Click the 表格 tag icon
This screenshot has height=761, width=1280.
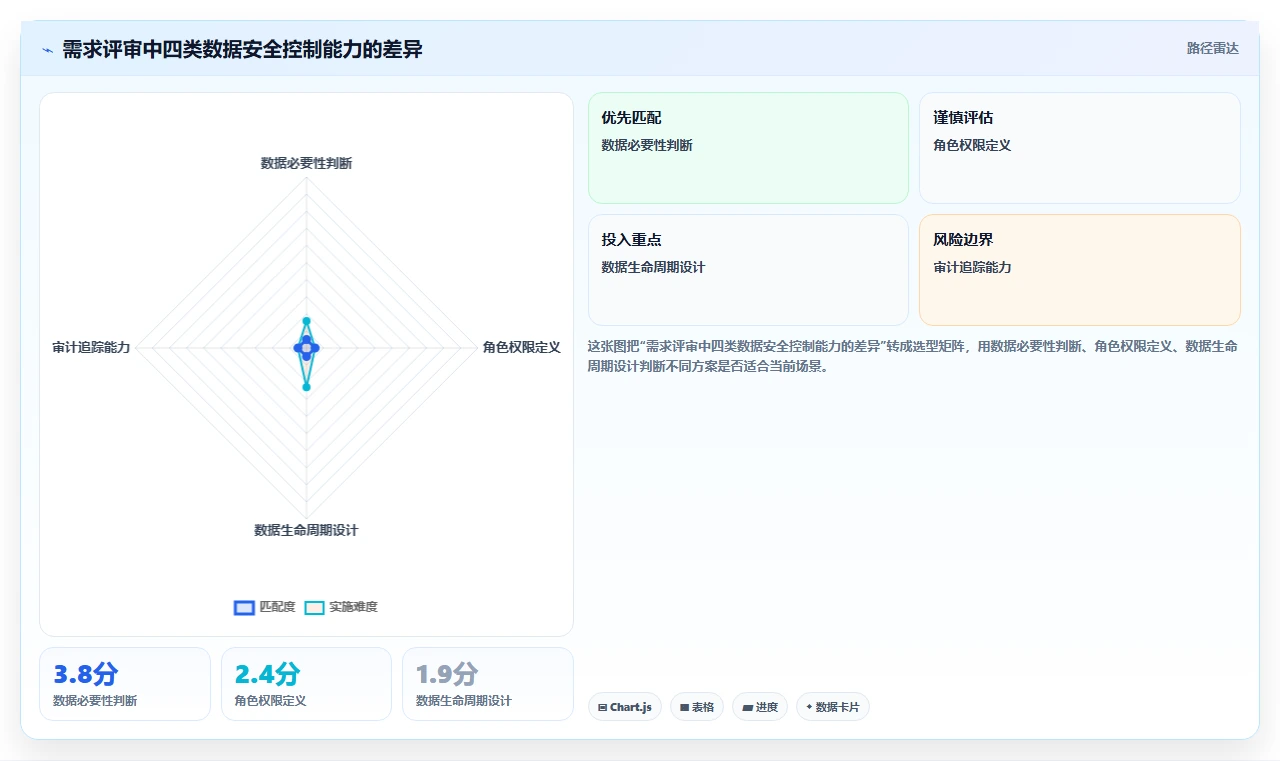click(685, 707)
